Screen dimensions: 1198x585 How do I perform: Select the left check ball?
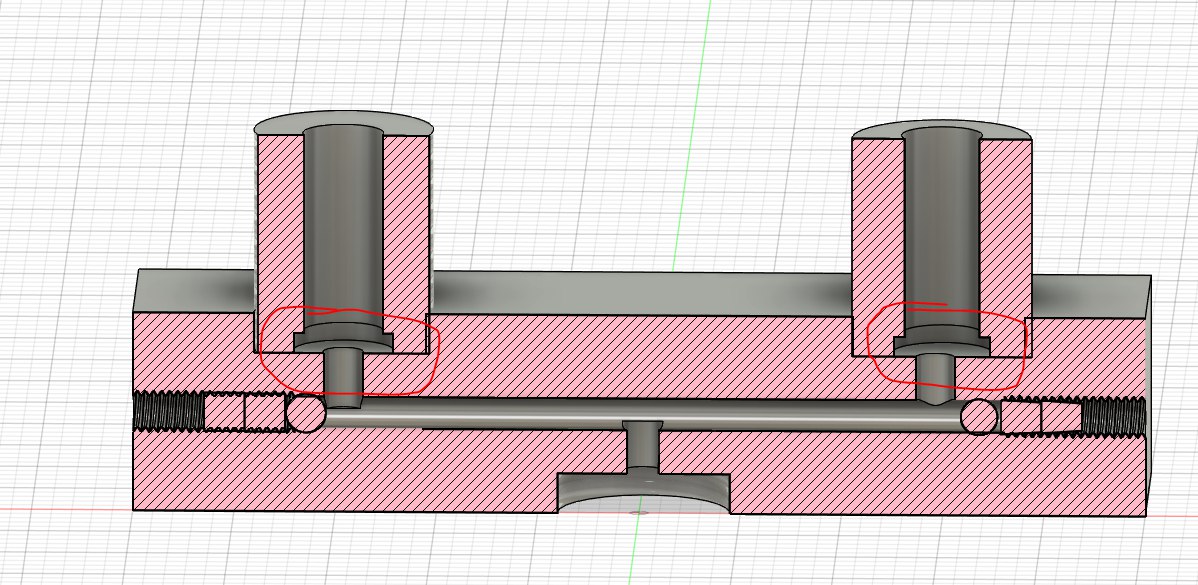click(305, 413)
